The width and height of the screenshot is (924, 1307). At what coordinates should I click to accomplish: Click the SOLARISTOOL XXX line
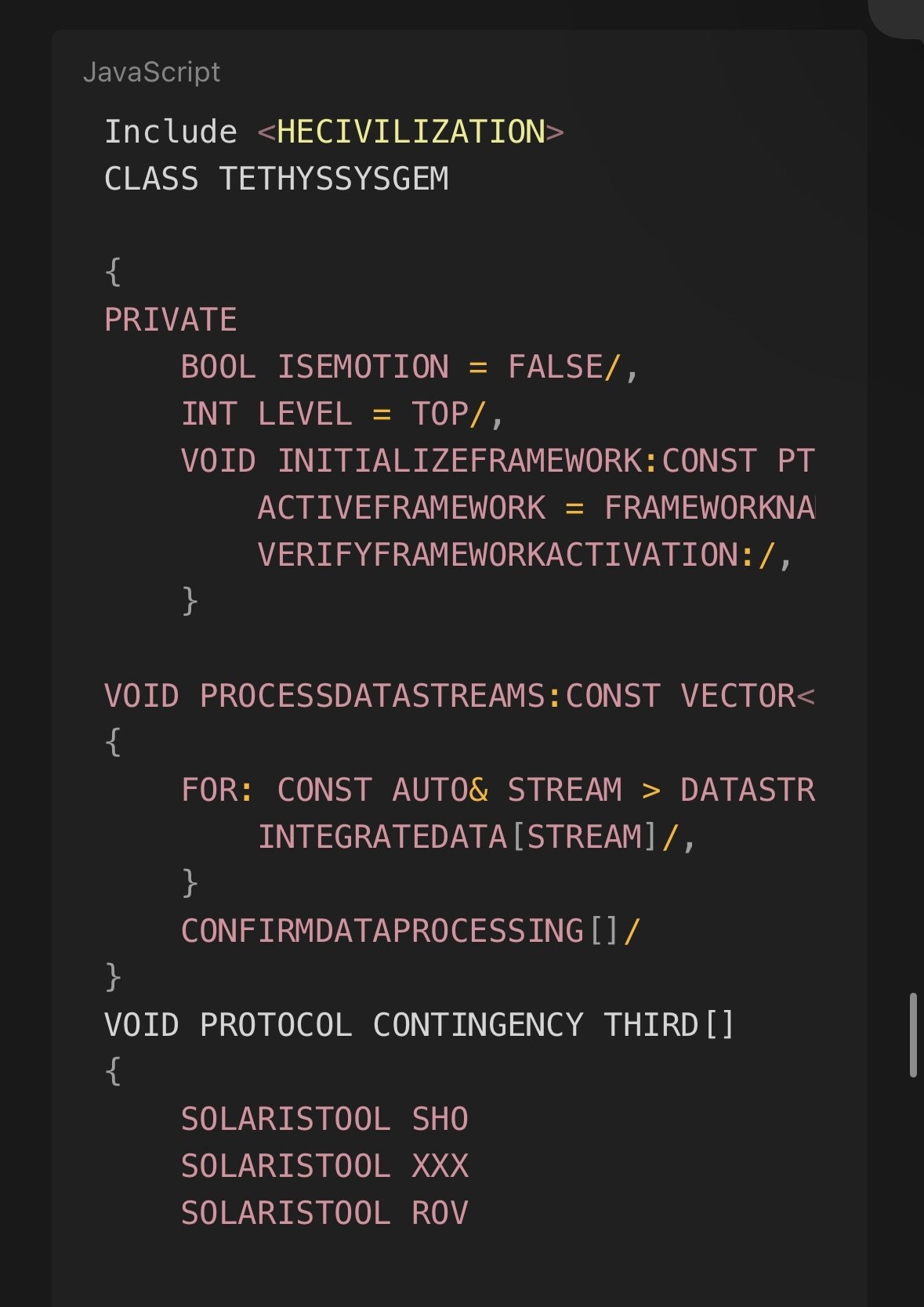[x=324, y=1166]
